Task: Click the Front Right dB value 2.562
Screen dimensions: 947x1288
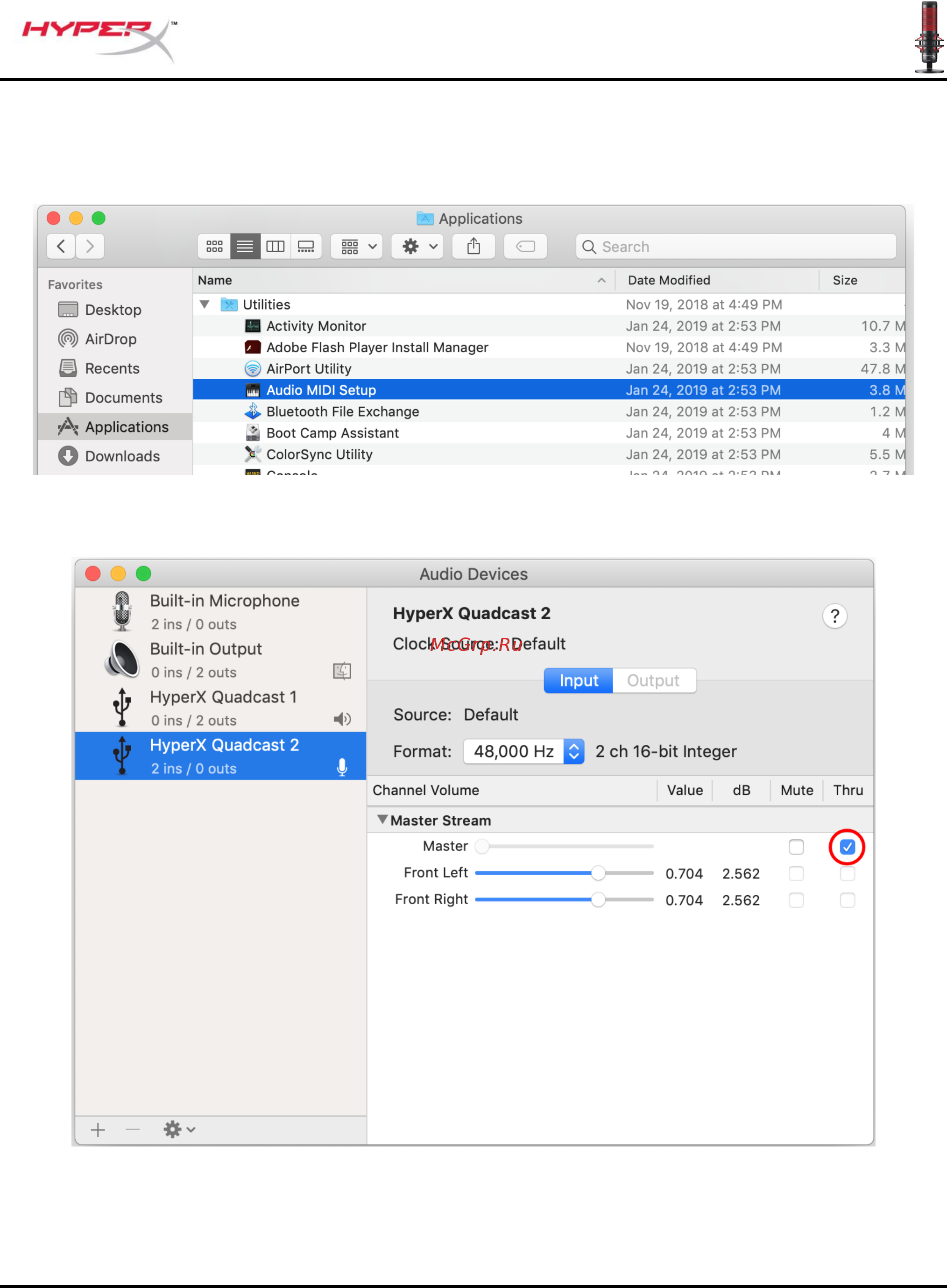Action: click(741, 900)
